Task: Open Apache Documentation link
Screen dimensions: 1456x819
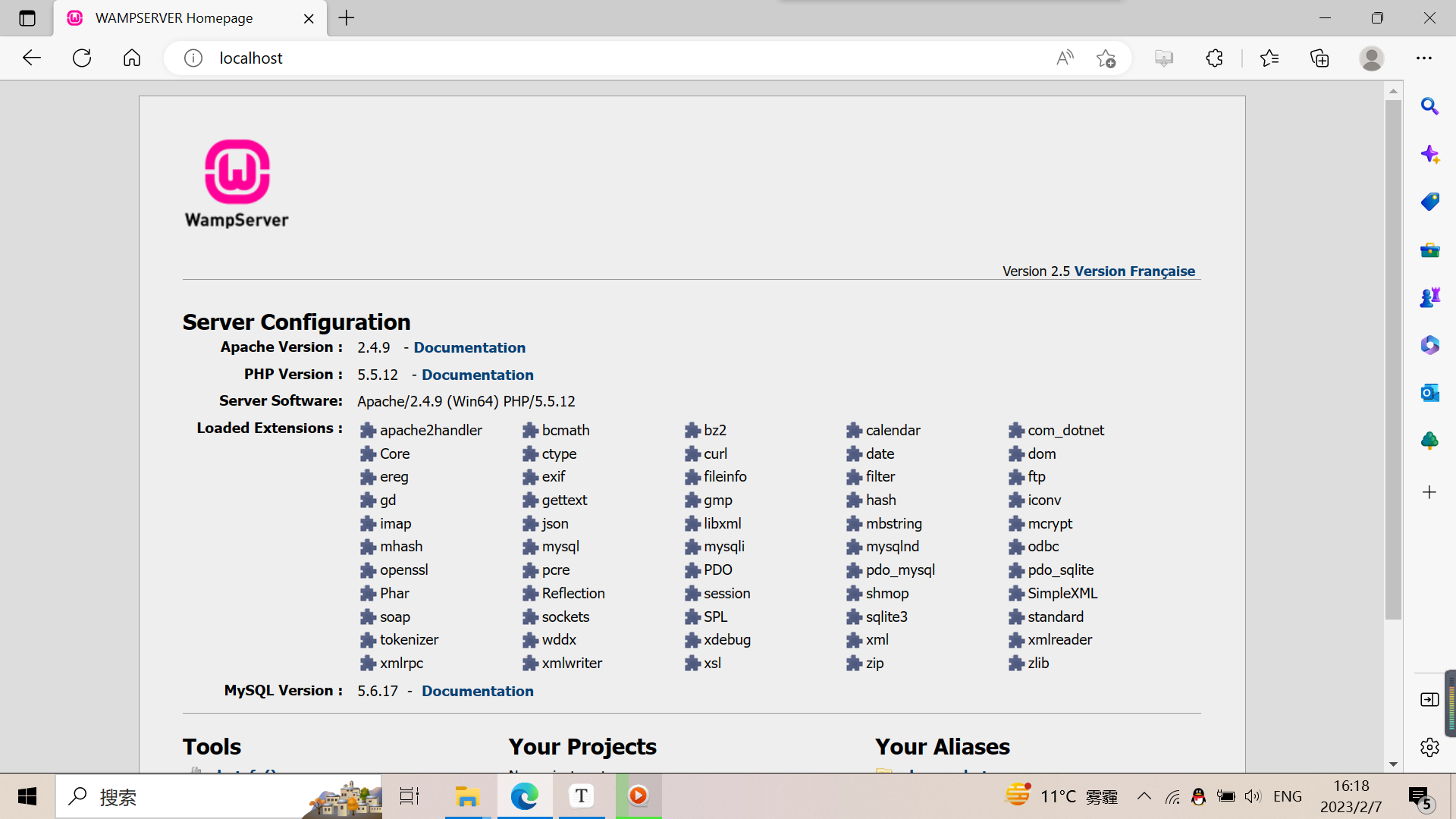Action: (469, 347)
